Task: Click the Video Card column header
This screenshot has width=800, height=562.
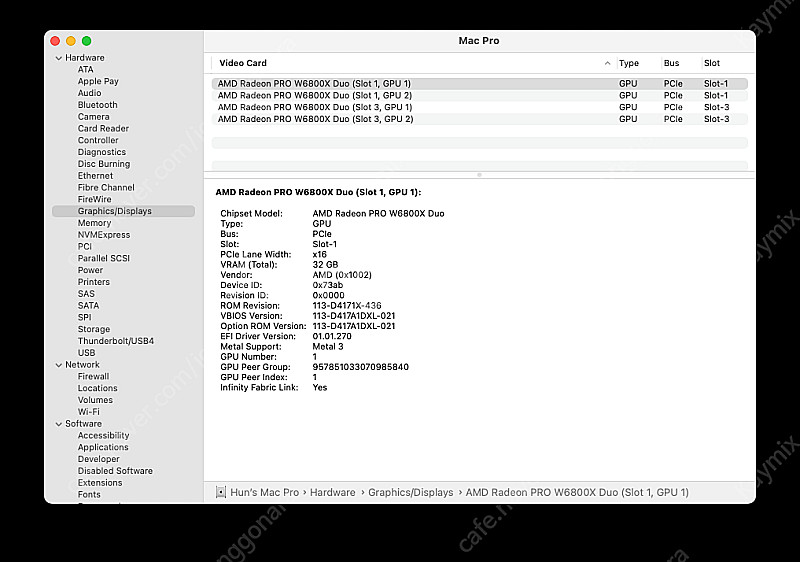Action: [243, 63]
